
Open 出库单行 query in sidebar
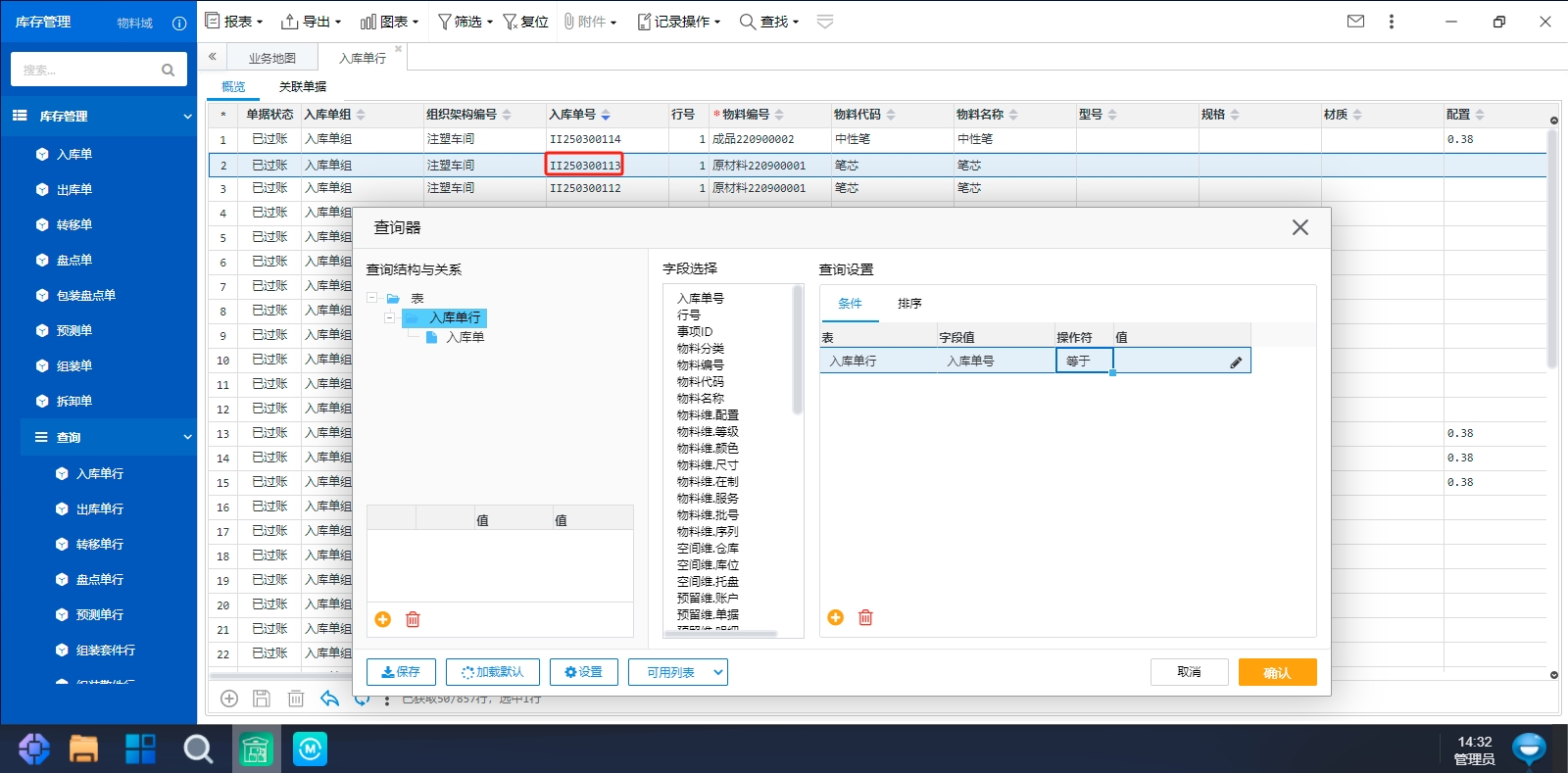coord(100,508)
